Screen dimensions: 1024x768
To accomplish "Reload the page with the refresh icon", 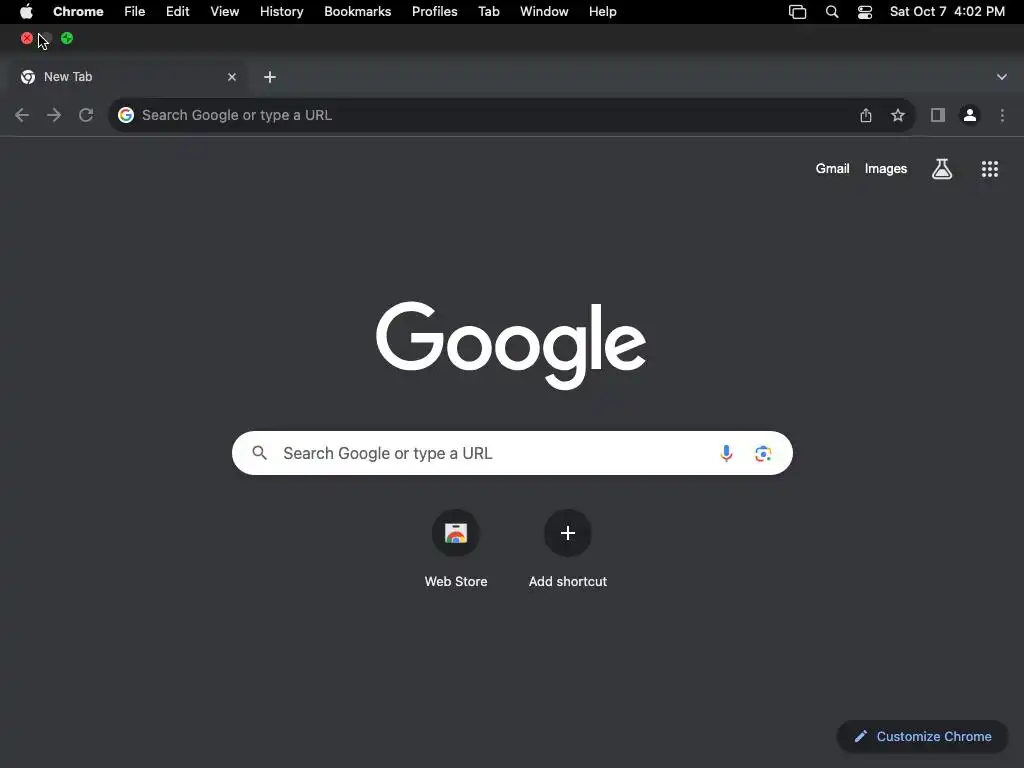I will [x=86, y=116].
